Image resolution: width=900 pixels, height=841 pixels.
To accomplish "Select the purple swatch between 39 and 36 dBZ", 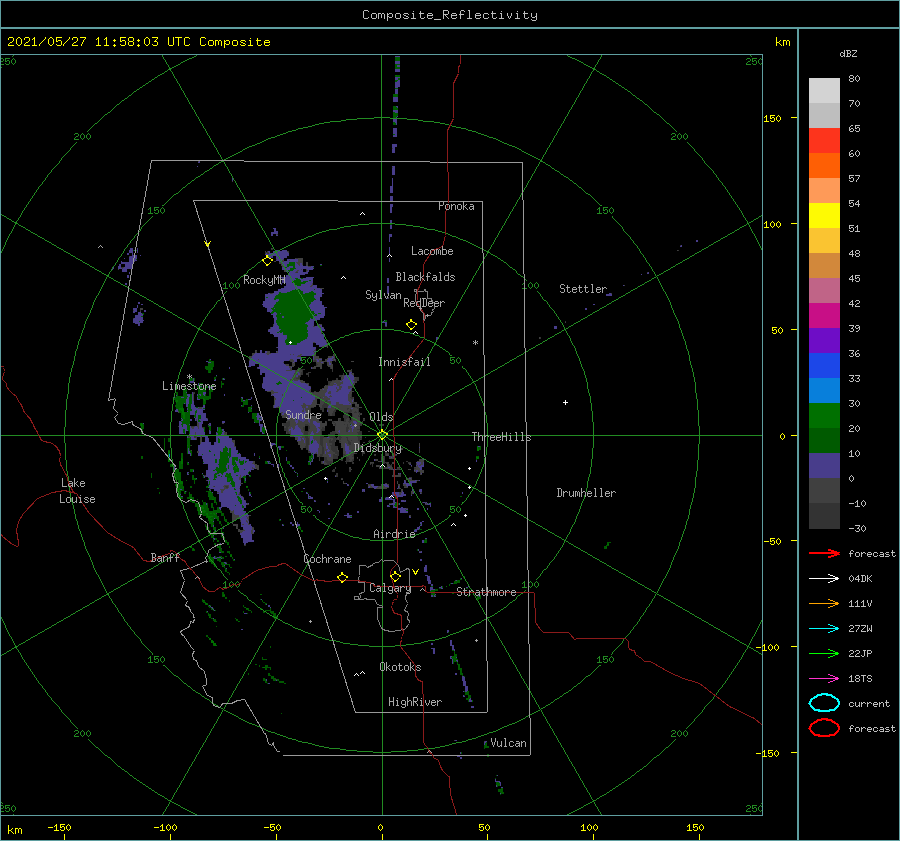I will point(824,340).
